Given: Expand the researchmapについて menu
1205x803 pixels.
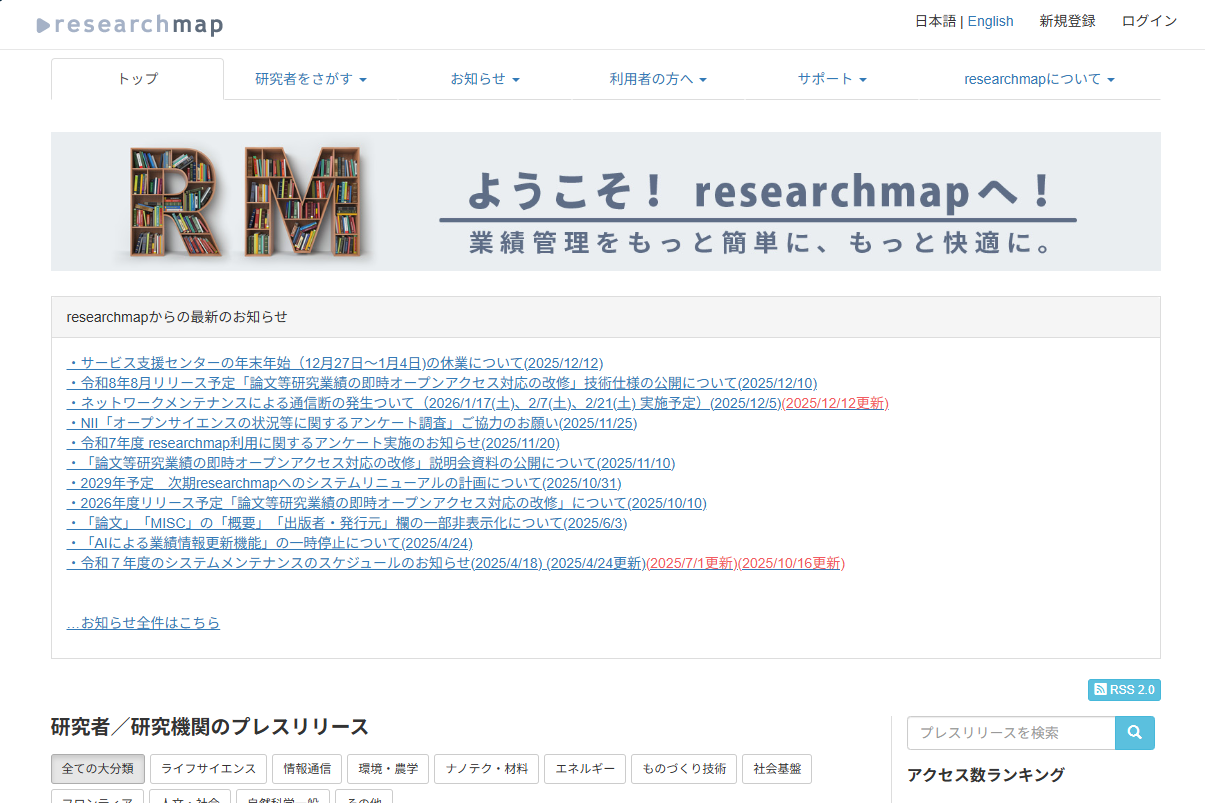Looking at the screenshot, I should [1039, 79].
